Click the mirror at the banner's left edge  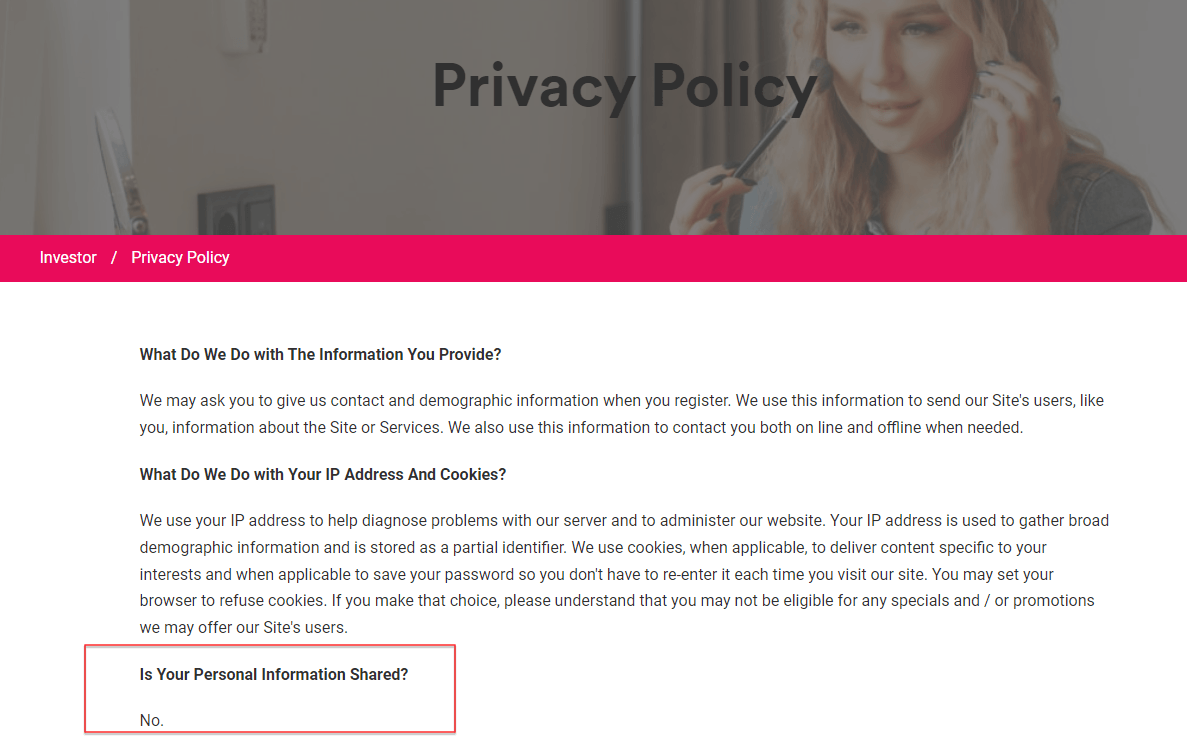pyautogui.click(x=118, y=170)
